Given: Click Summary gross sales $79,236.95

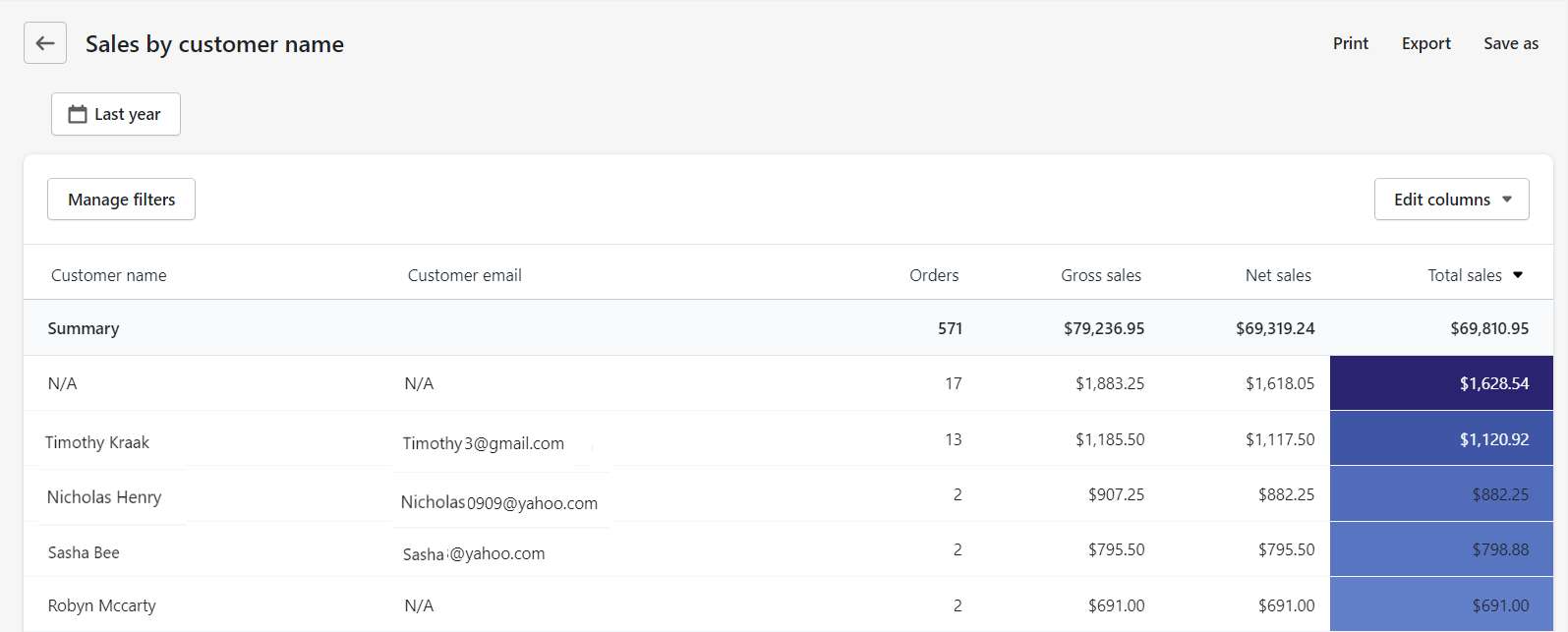Looking at the screenshot, I should tap(1104, 328).
